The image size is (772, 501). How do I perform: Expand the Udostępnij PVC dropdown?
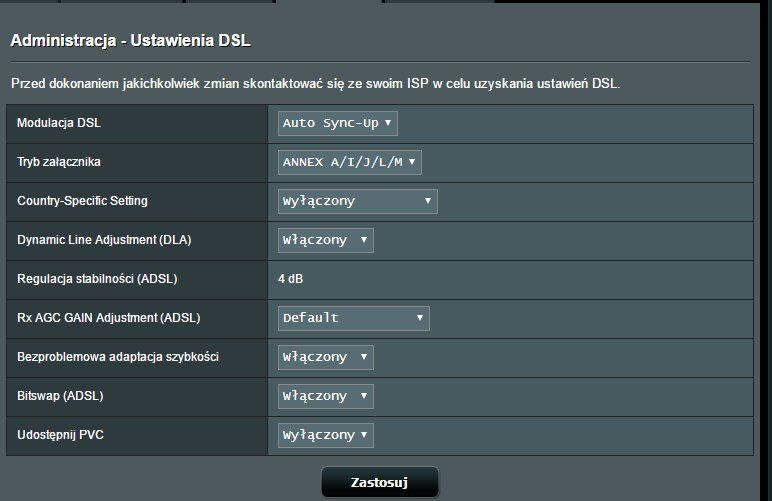[325, 435]
